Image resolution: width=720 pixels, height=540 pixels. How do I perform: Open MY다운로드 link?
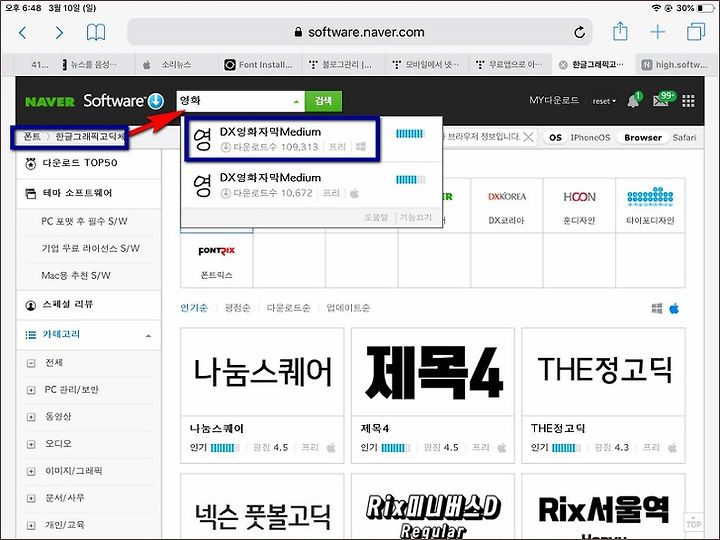pos(554,100)
